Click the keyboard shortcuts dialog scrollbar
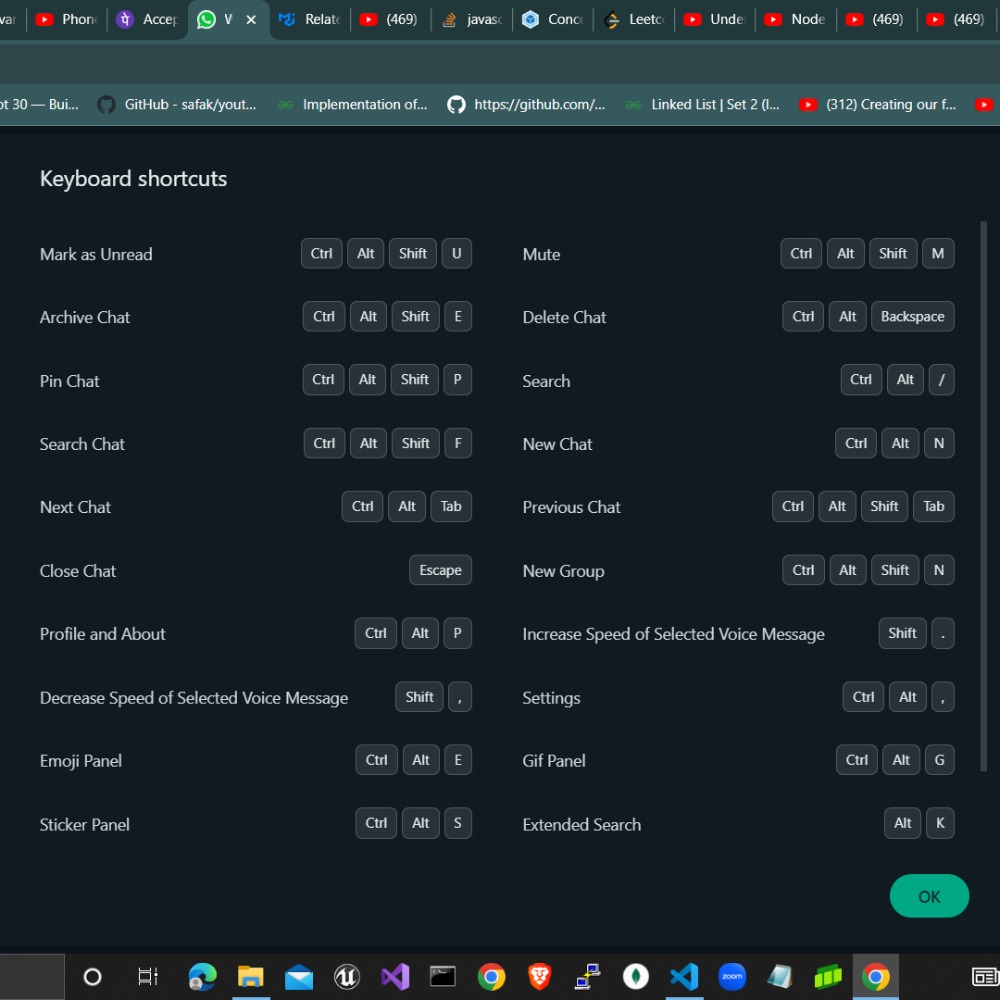 point(983,500)
